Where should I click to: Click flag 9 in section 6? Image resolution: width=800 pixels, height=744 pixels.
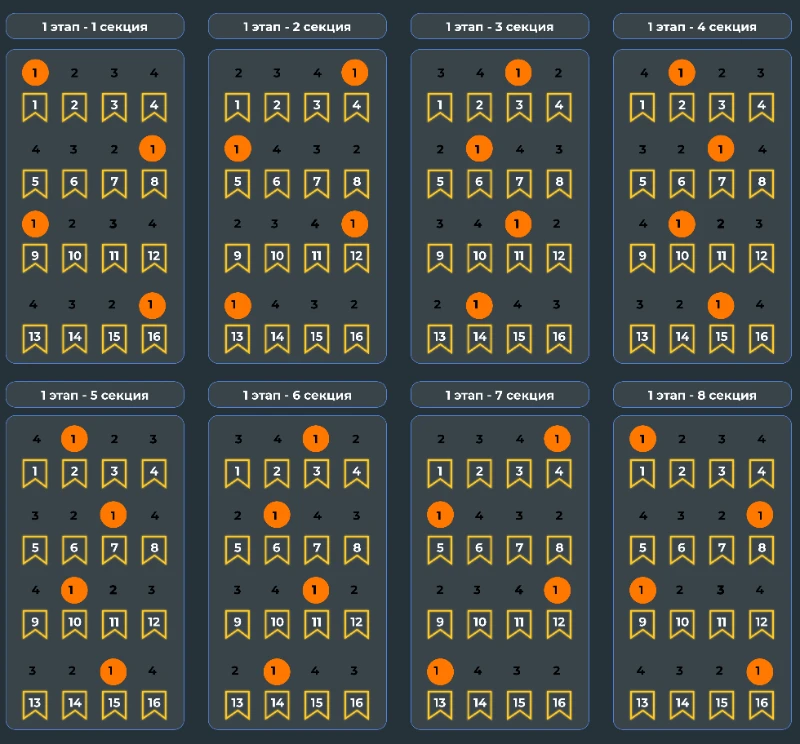coord(237,624)
